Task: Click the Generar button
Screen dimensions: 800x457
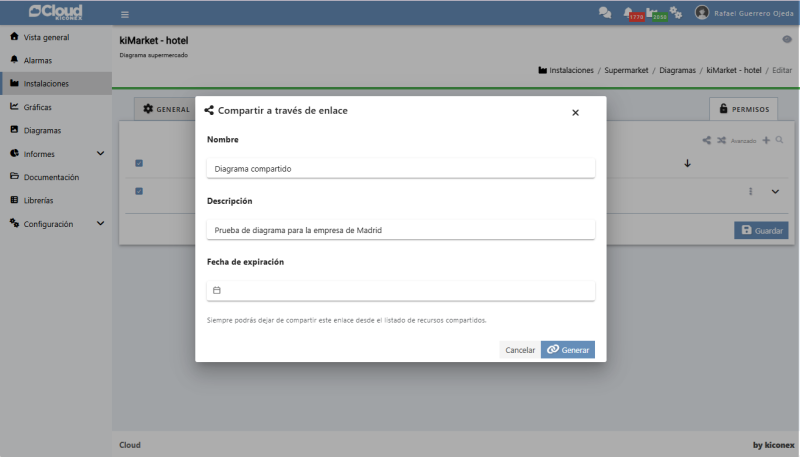Action: click(568, 350)
